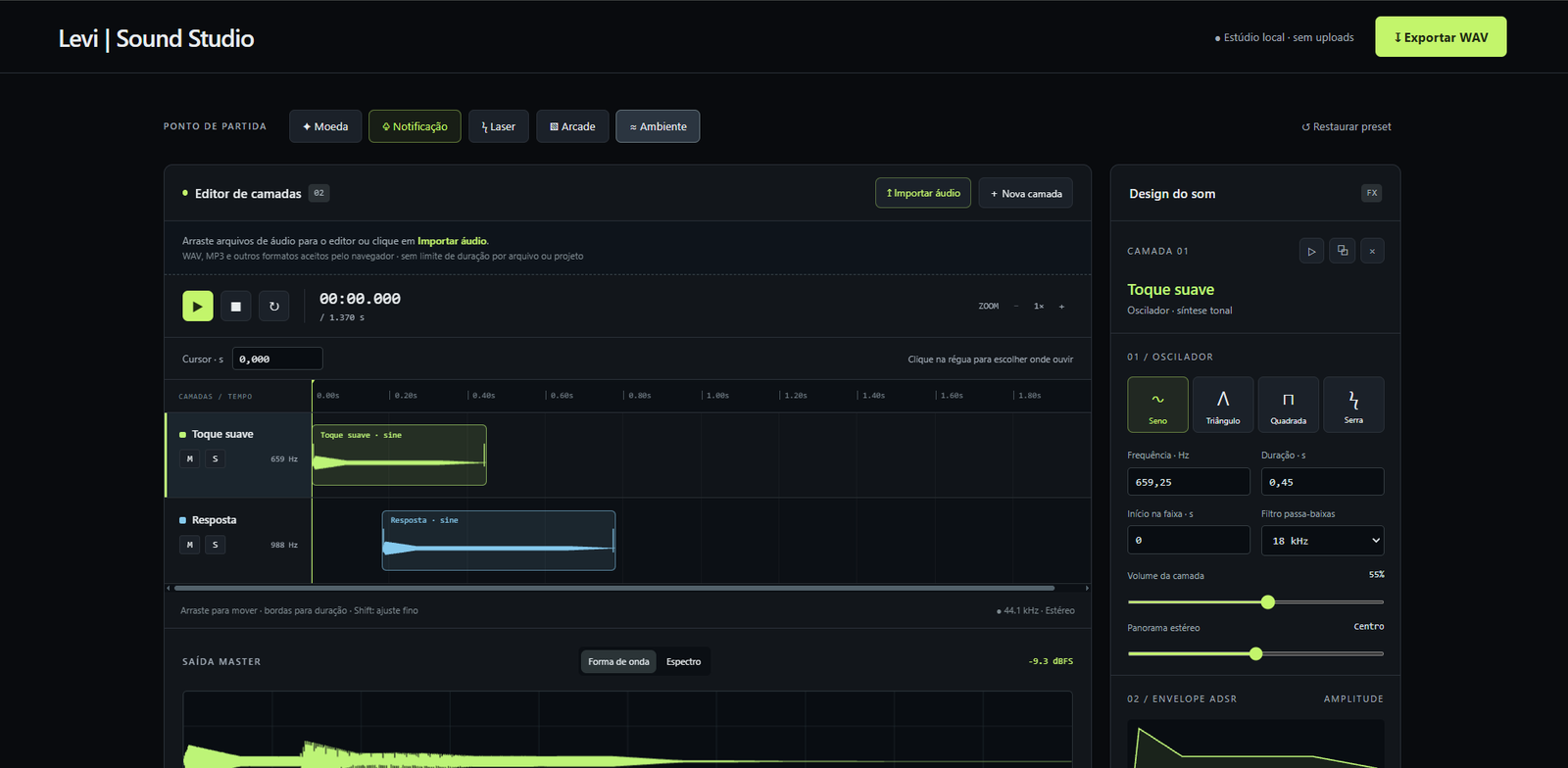
Task: Adjust the Volume da camada slider
Action: 1255,601
